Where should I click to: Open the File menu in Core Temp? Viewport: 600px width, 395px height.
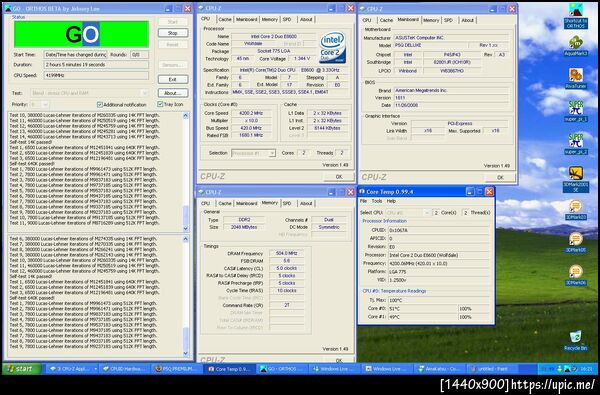[364, 201]
